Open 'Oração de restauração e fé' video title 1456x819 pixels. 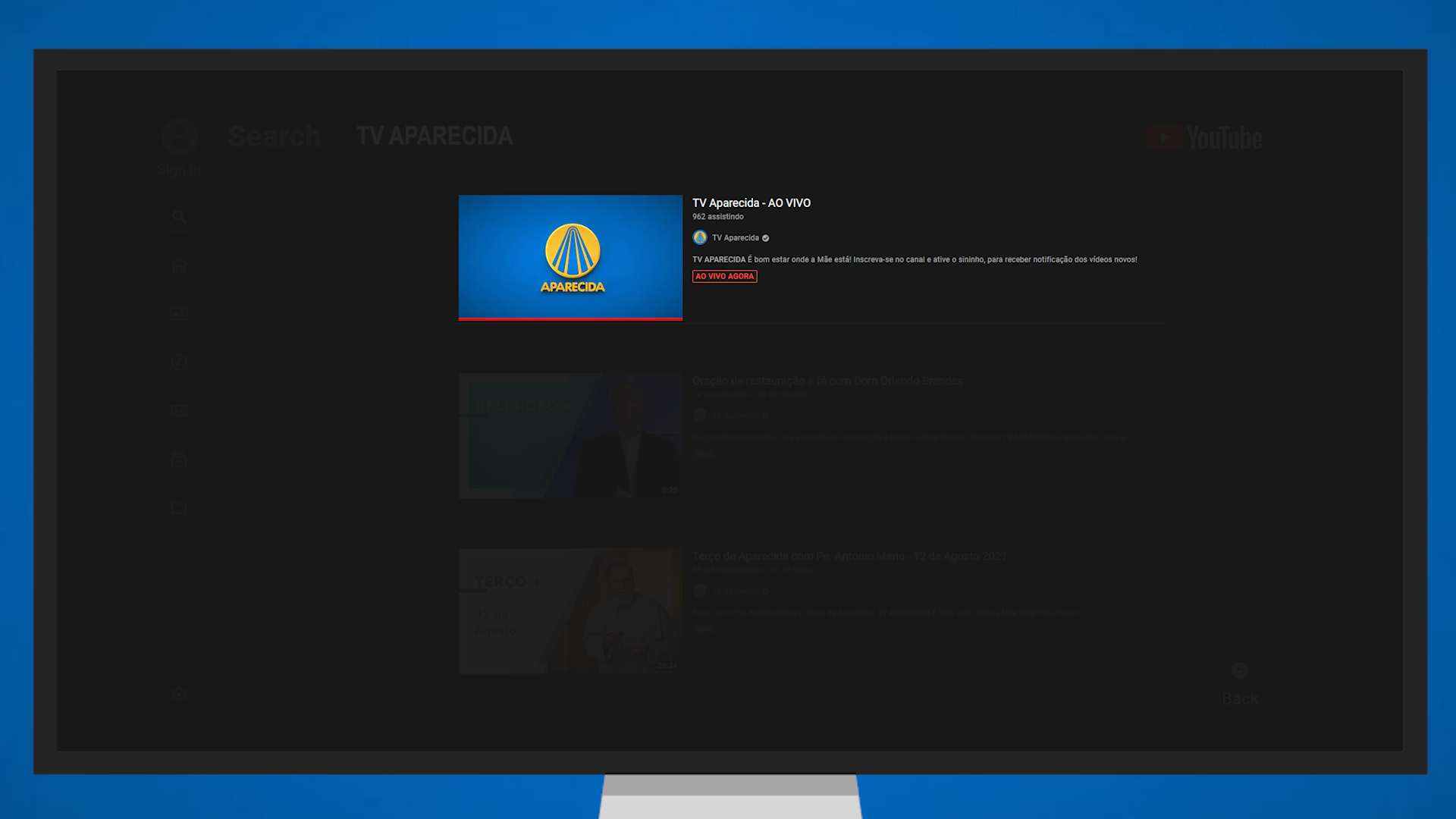827,381
